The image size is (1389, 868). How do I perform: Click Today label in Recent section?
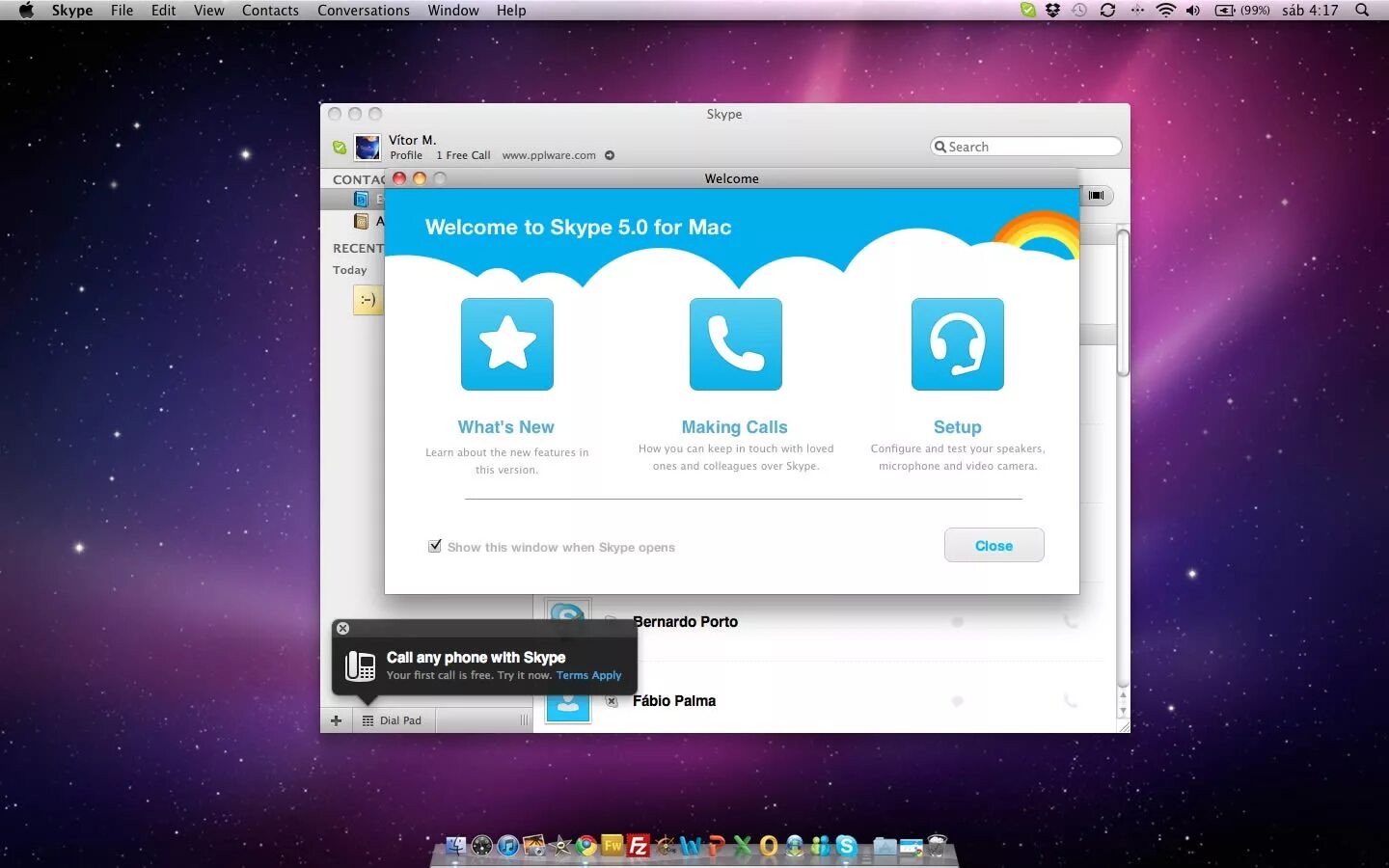click(x=350, y=270)
